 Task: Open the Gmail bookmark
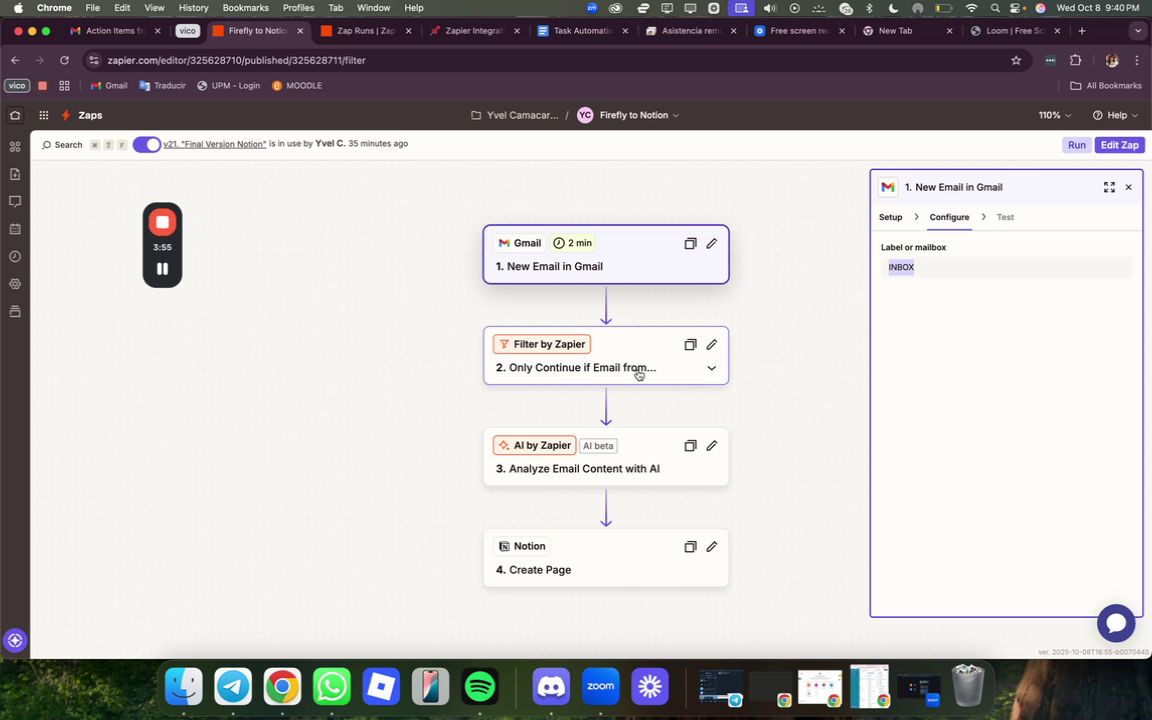tap(109, 86)
